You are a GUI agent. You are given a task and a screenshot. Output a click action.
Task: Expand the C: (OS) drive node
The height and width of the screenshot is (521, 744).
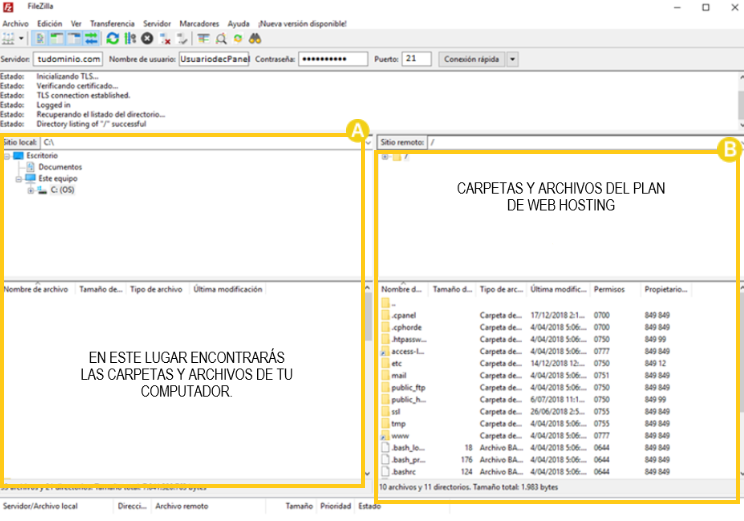(30, 190)
